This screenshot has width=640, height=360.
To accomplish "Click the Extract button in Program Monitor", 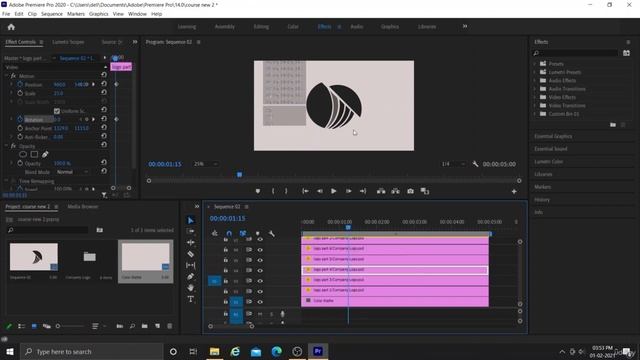I will tap(396, 191).
